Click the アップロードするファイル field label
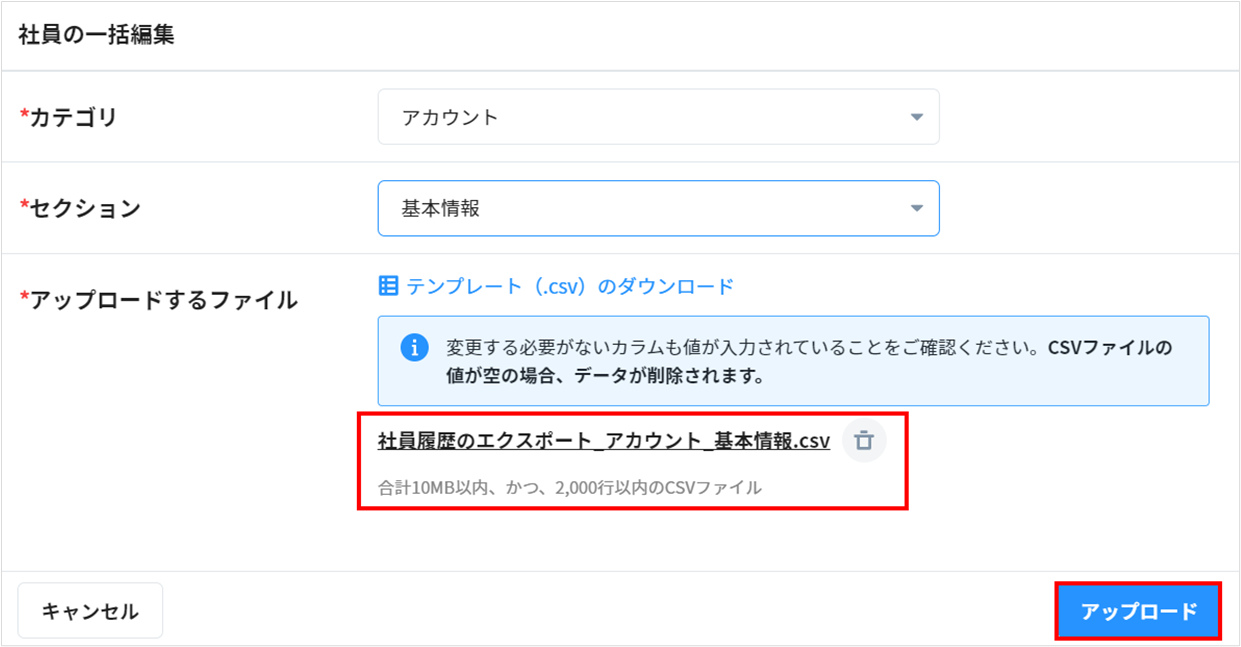 pyautogui.click(x=163, y=299)
